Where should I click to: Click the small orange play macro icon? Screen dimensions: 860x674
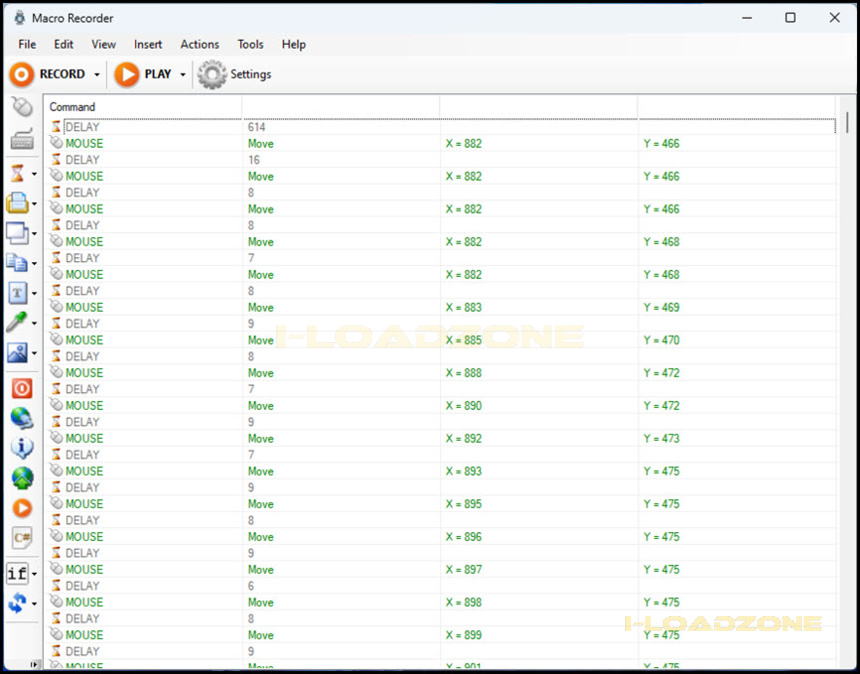[x=22, y=508]
